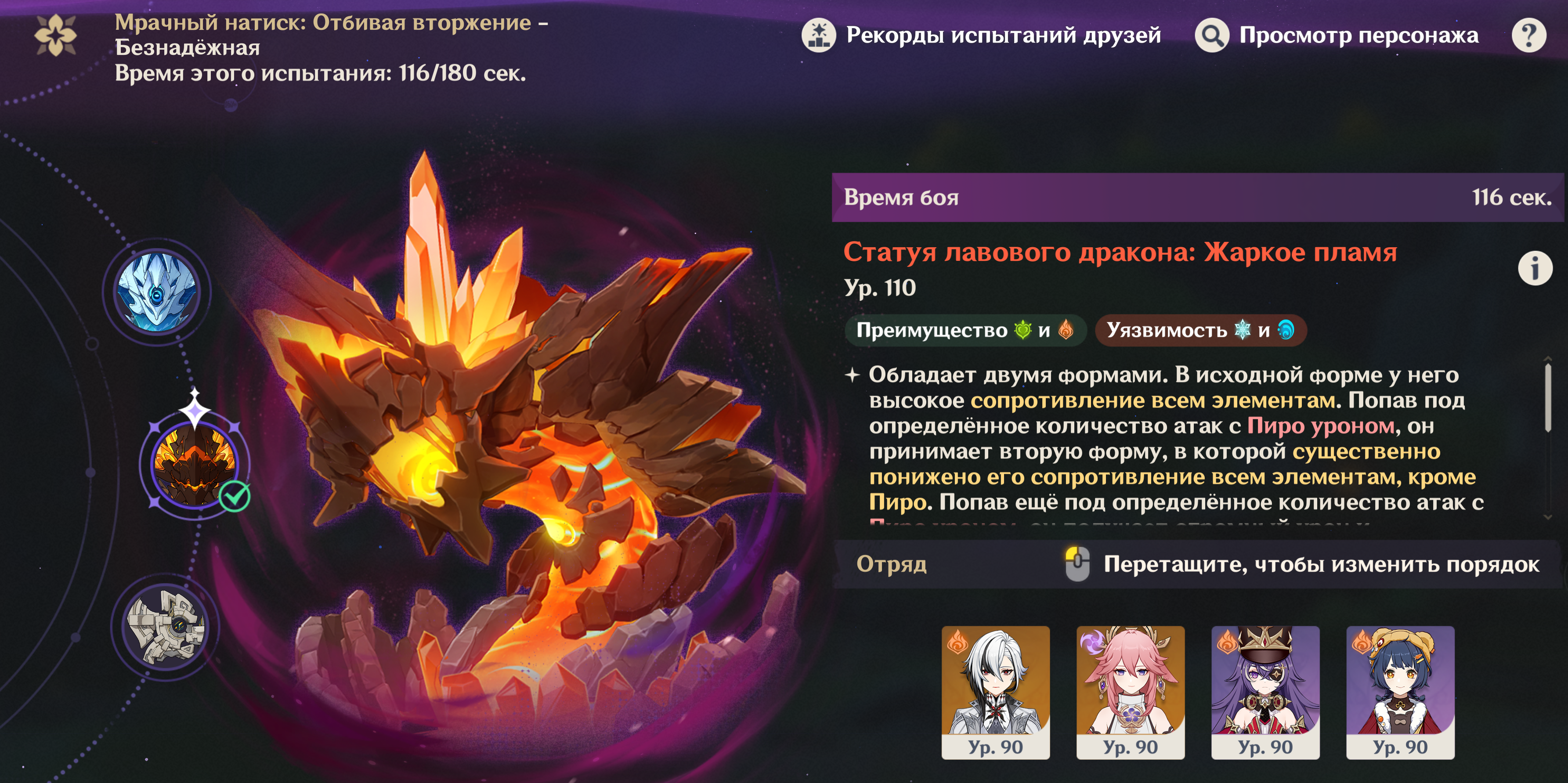The image size is (1568, 783).
Task: Click the info icon beside enemy name
Action: point(1535,268)
